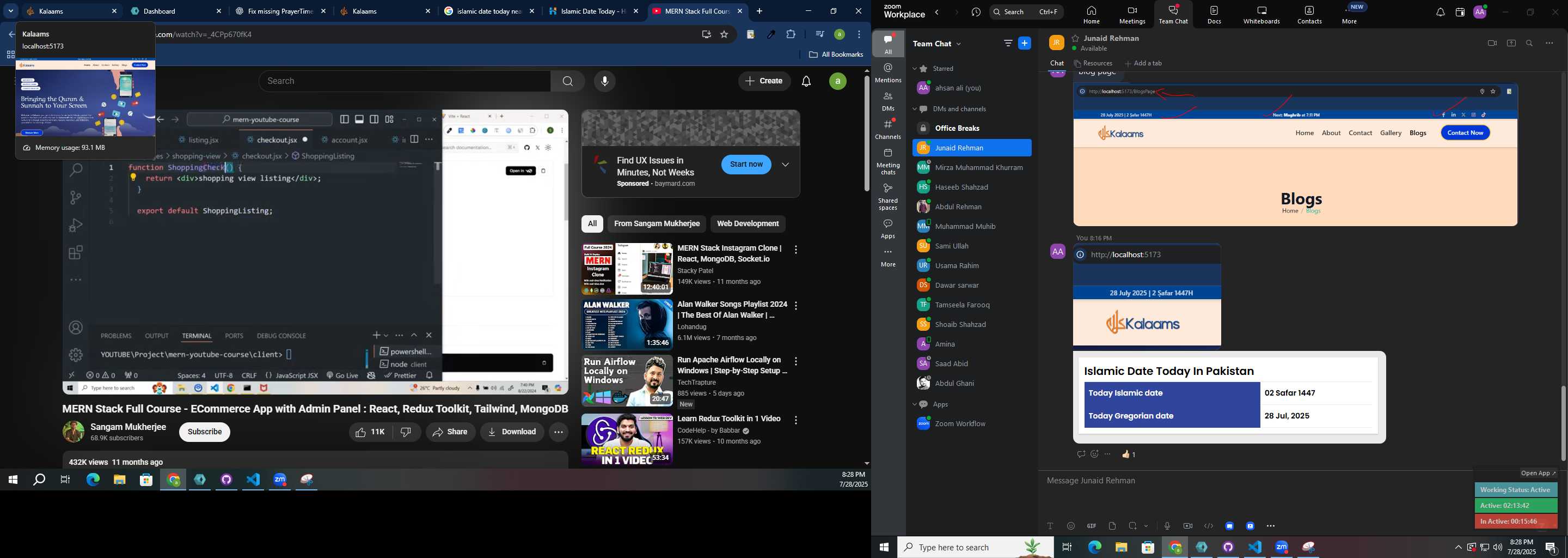Viewport: 1568px width, 558px height.
Task: Bookmark page star in Chrome address bar
Action: point(724,35)
